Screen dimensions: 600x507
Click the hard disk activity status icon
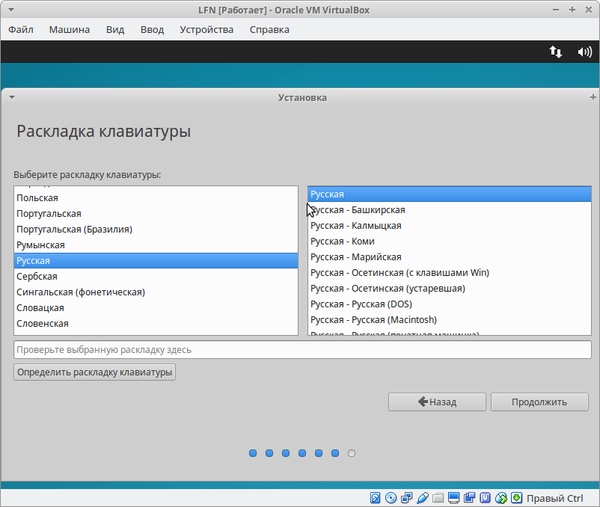[376, 497]
